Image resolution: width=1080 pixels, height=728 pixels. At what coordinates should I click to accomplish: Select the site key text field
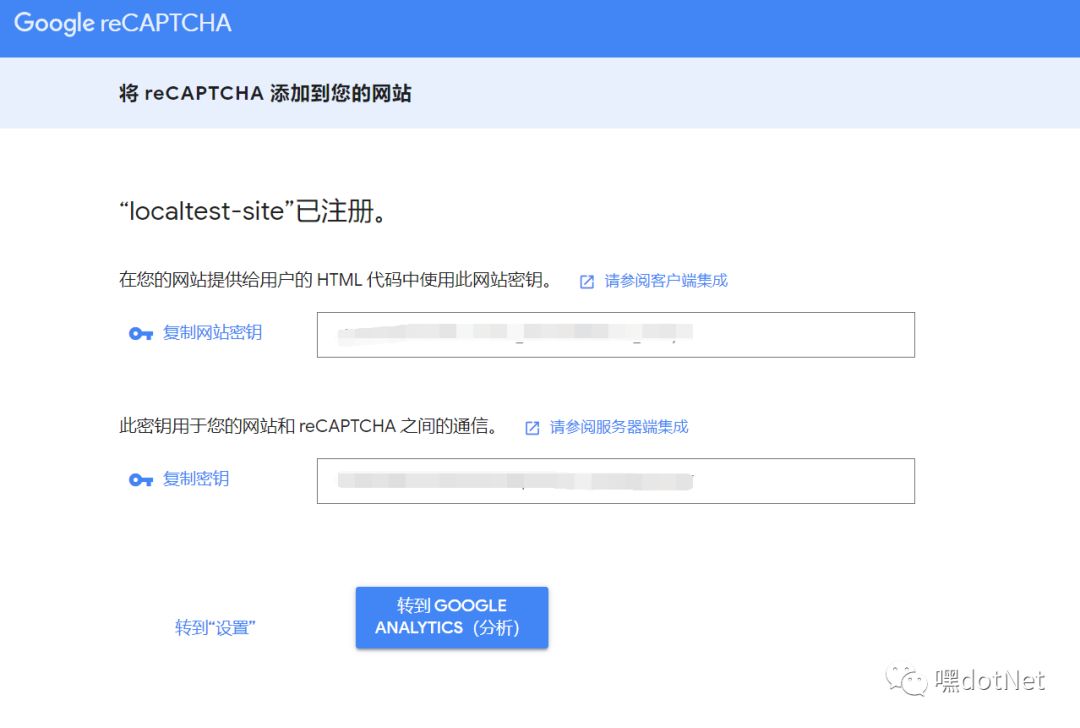(x=616, y=335)
